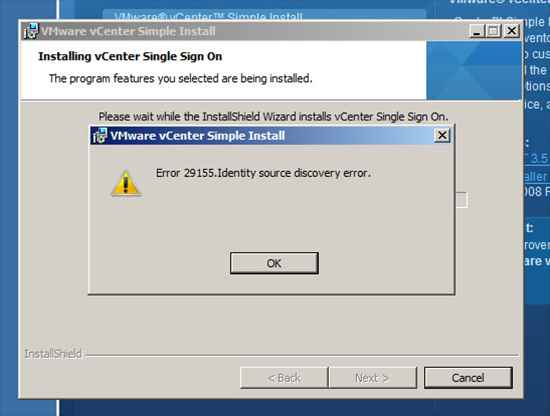Viewport: 550px width, 416px height.
Task: Click the InstallShield label at the bottom
Action: pyautogui.click(x=53, y=354)
